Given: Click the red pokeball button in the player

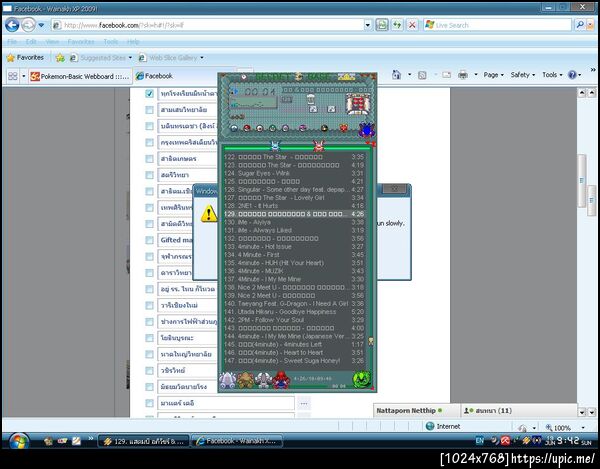Looking at the screenshot, I should tap(247, 128).
